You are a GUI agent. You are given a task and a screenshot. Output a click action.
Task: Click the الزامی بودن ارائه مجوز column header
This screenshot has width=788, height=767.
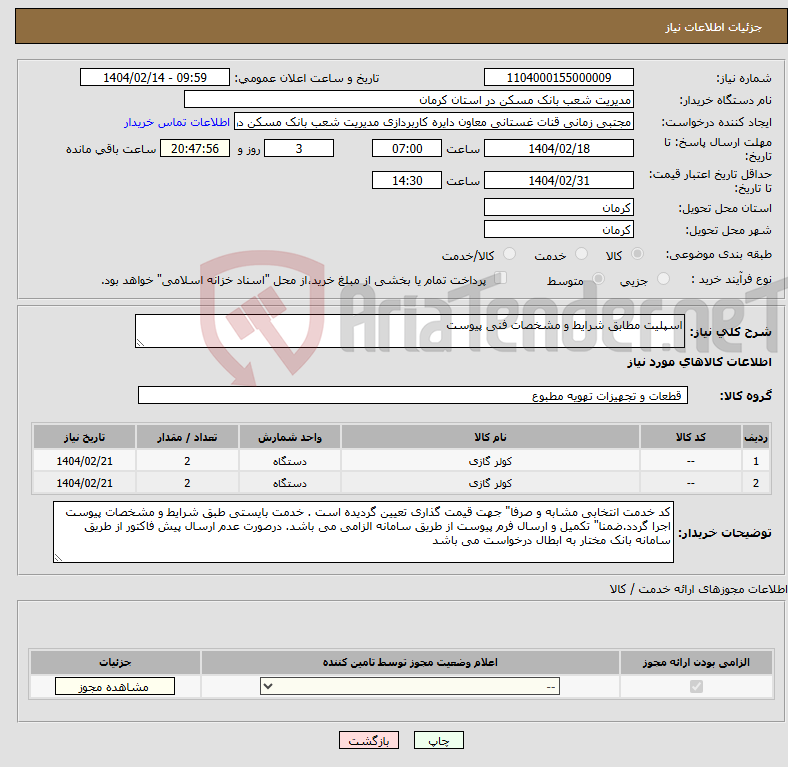click(x=696, y=662)
